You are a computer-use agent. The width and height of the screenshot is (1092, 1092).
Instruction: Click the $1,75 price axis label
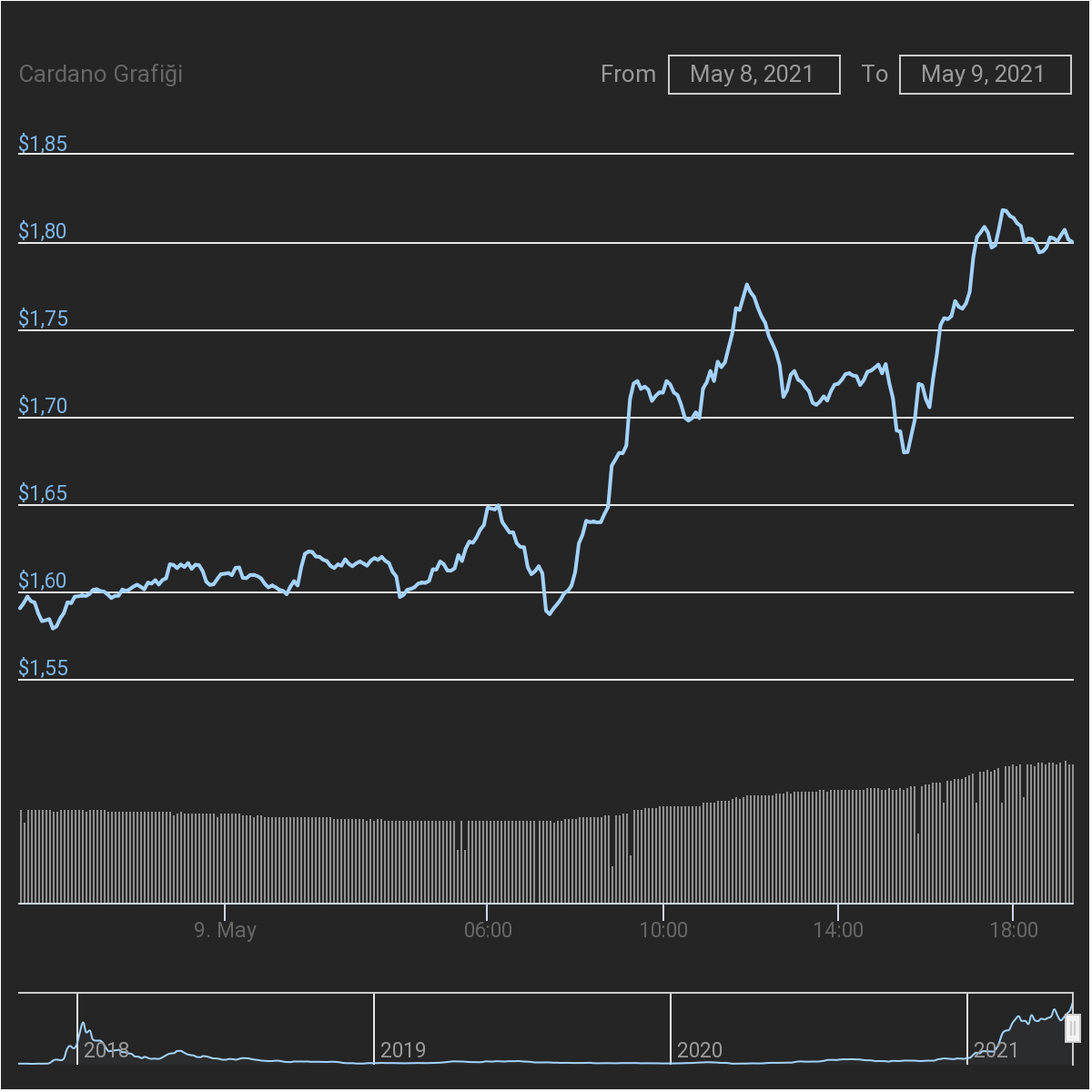click(43, 318)
